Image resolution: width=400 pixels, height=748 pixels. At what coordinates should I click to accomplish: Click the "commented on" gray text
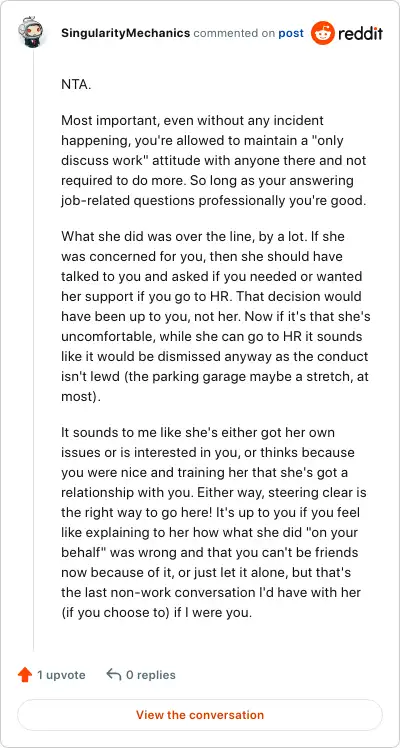pyautogui.click(x=234, y=33)
